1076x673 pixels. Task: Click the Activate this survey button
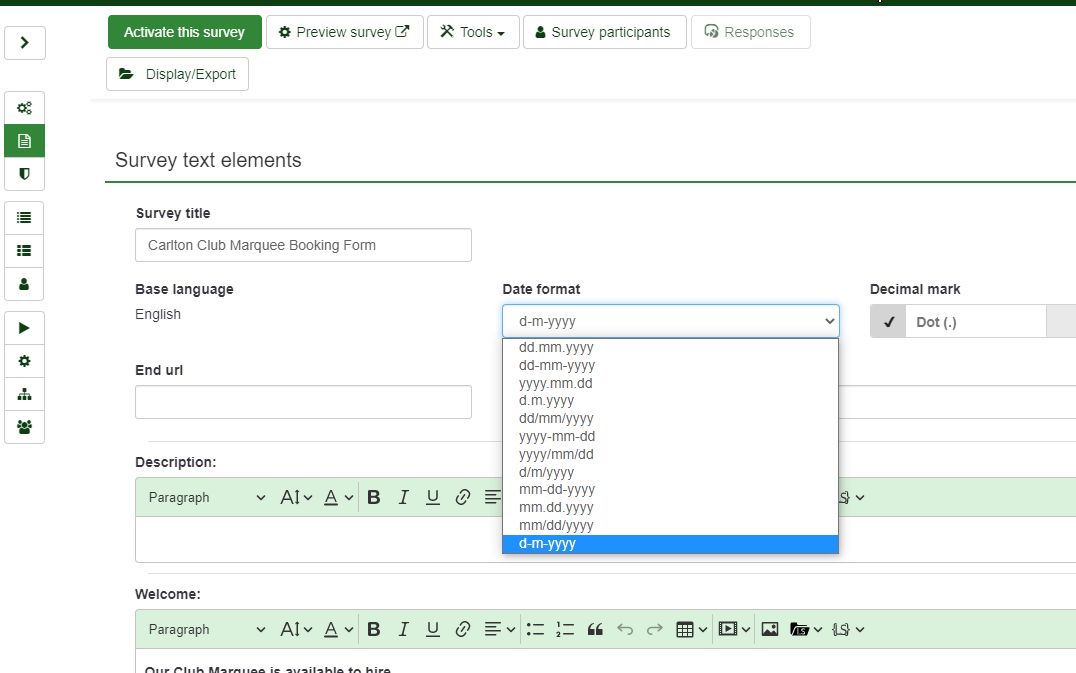tap(184, 32)
